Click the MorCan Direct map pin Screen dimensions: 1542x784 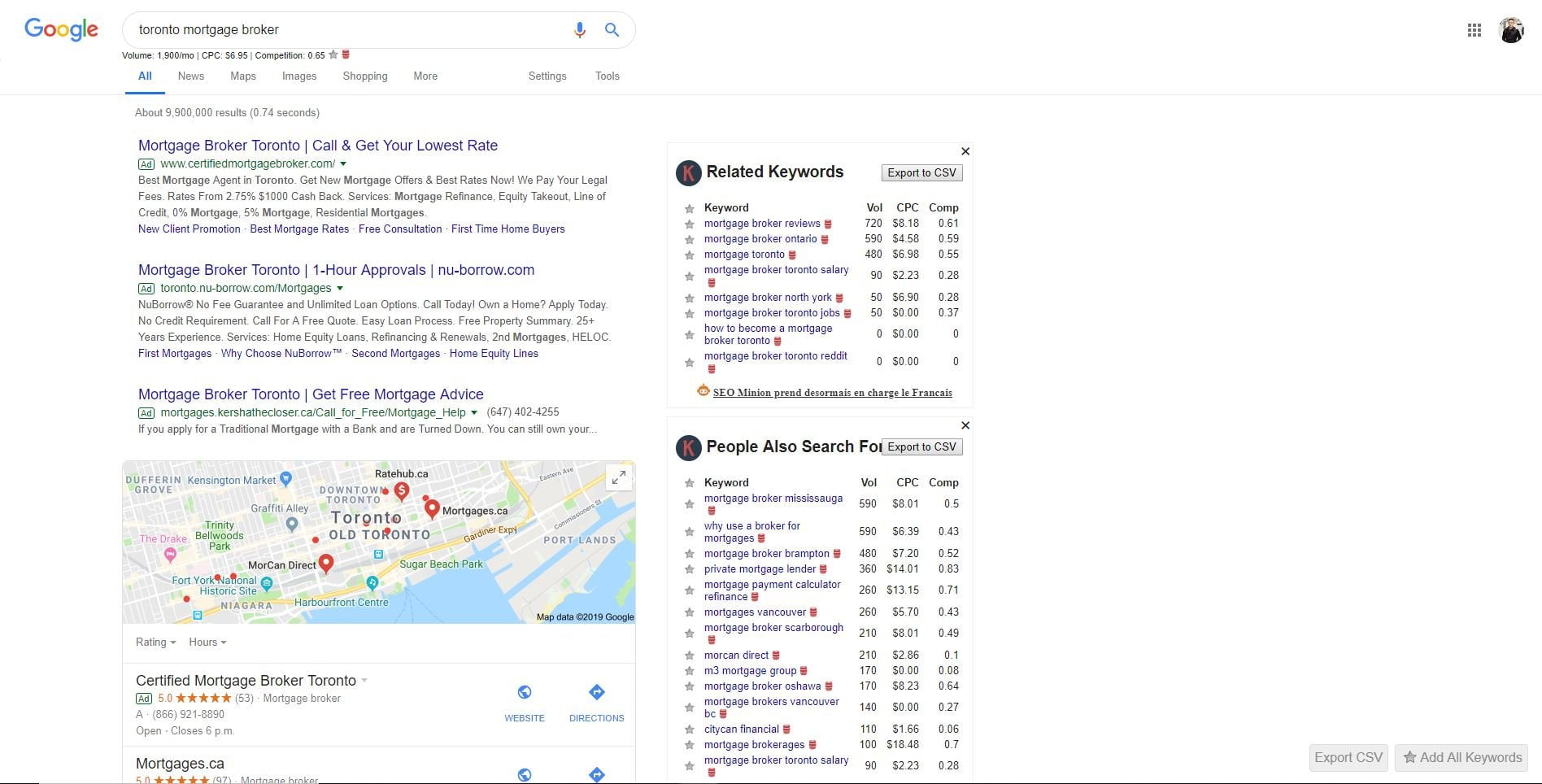pyautogui.click(x=326, y=563)
